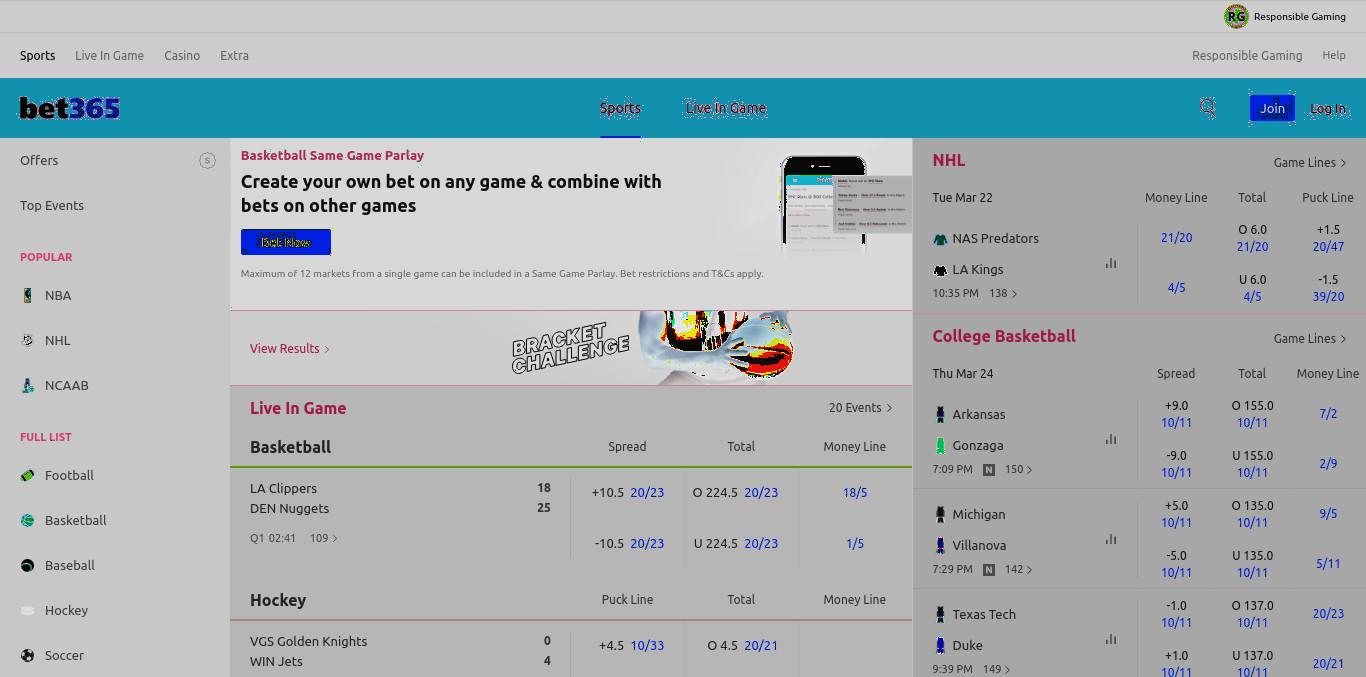1366x677 pixels.
Task: Select Michigan money line 9/5
Action: pyautogui.click(x=1328, y=513)
